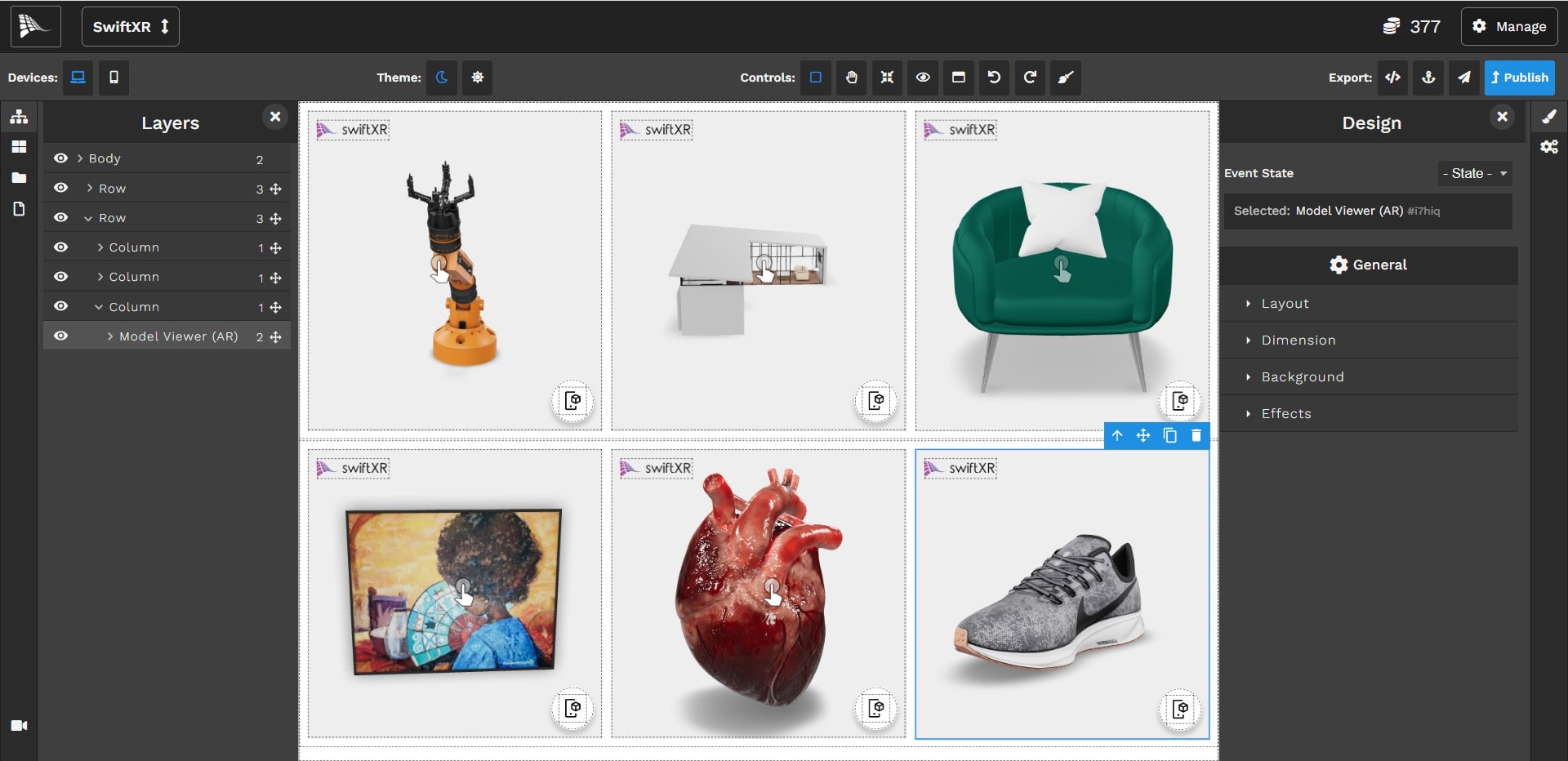The width and height of the screenshot is (1568, 761).
Task: Click the undo control button
Action: (994, 78)
